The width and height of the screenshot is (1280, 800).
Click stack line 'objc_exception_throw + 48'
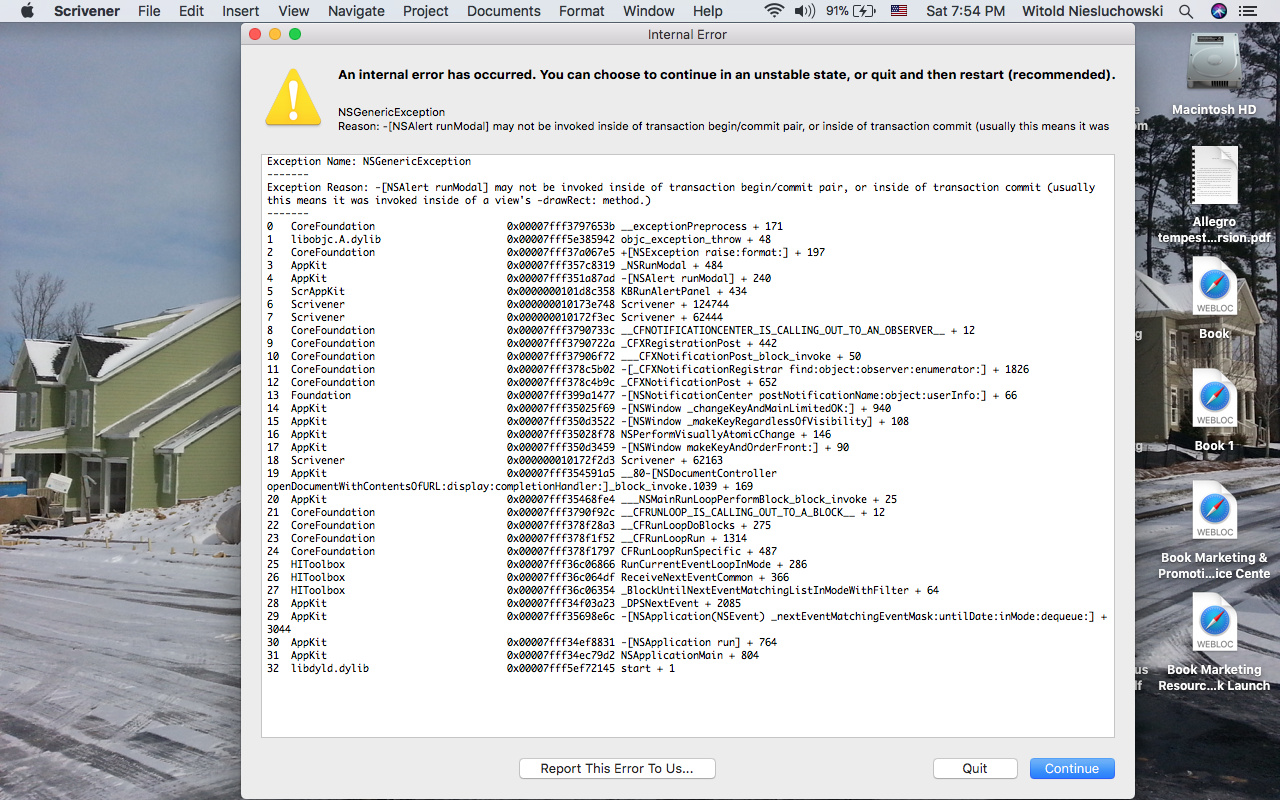696,239
